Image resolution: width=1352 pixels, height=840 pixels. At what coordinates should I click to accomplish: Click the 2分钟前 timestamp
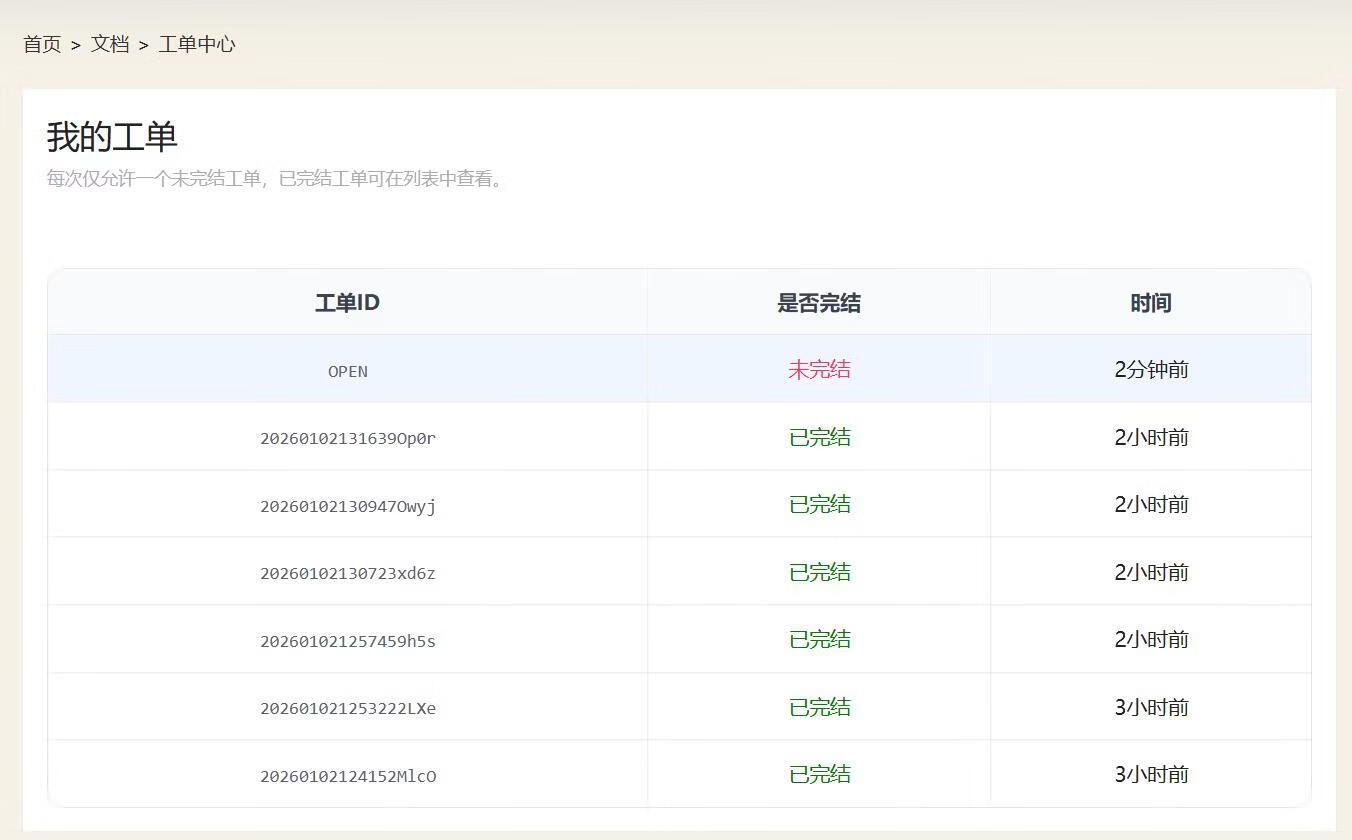point(1151,369)
